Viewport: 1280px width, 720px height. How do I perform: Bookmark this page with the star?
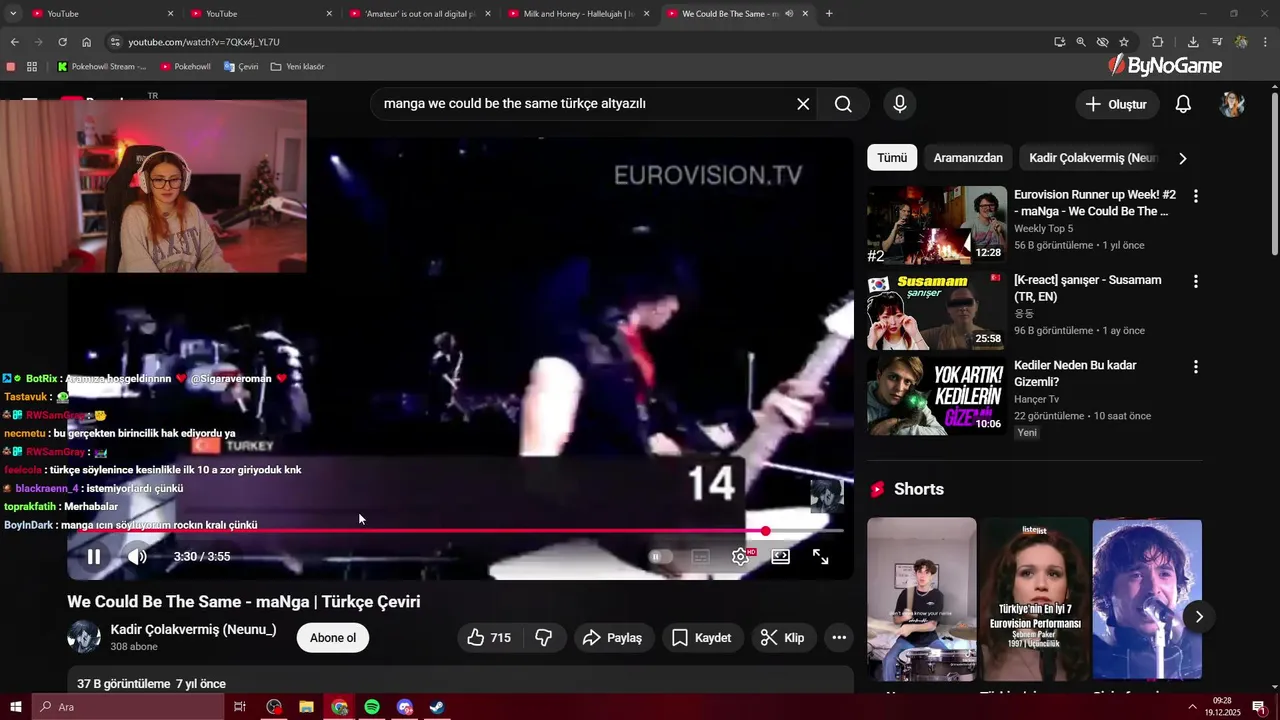[x=1124, y=42]
